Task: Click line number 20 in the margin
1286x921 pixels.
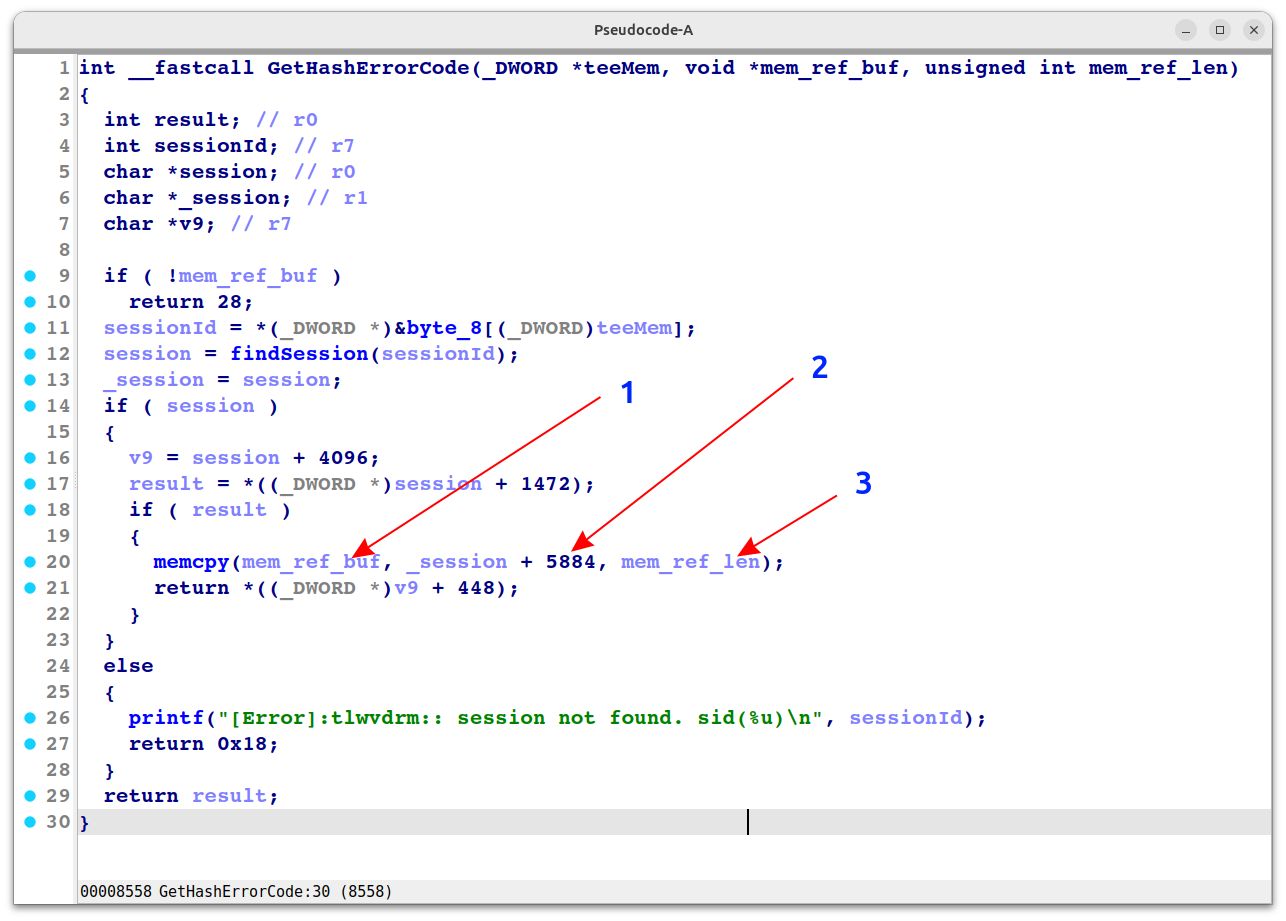Action: 58,561
